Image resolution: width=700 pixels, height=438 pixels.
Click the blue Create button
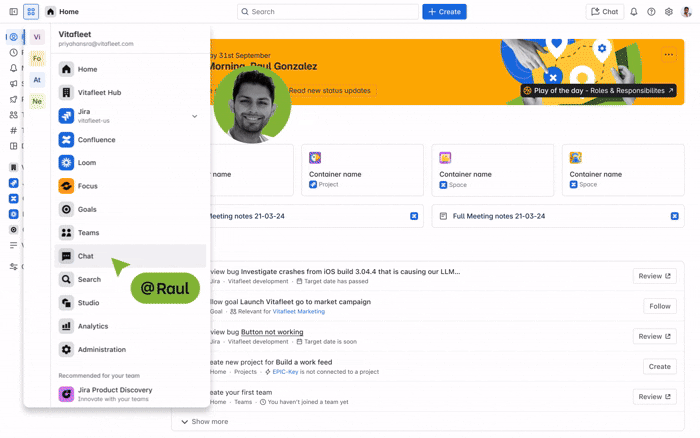pyautogui.click(x=444, y=12)
